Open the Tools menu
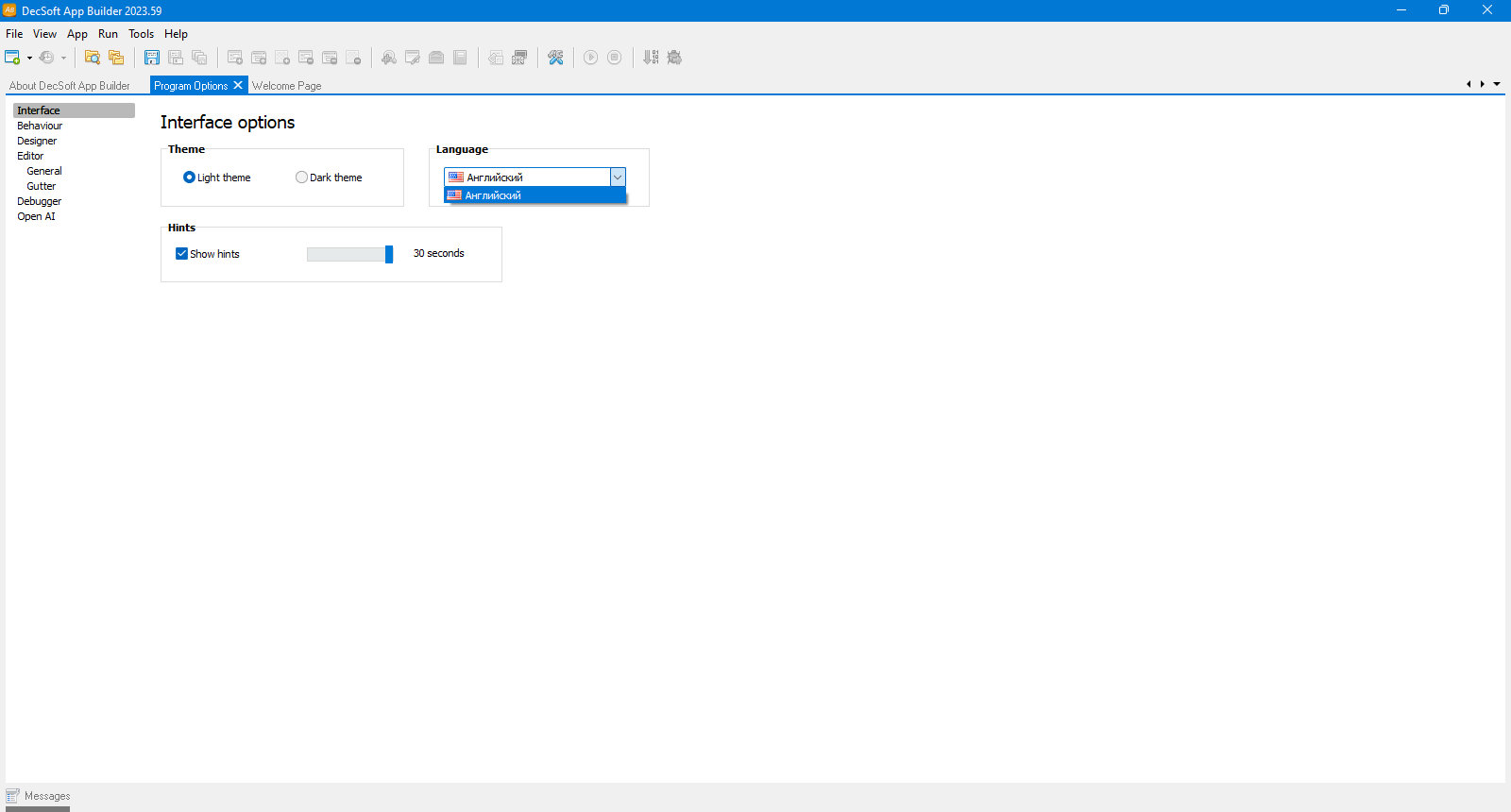 tap(141, 34)
